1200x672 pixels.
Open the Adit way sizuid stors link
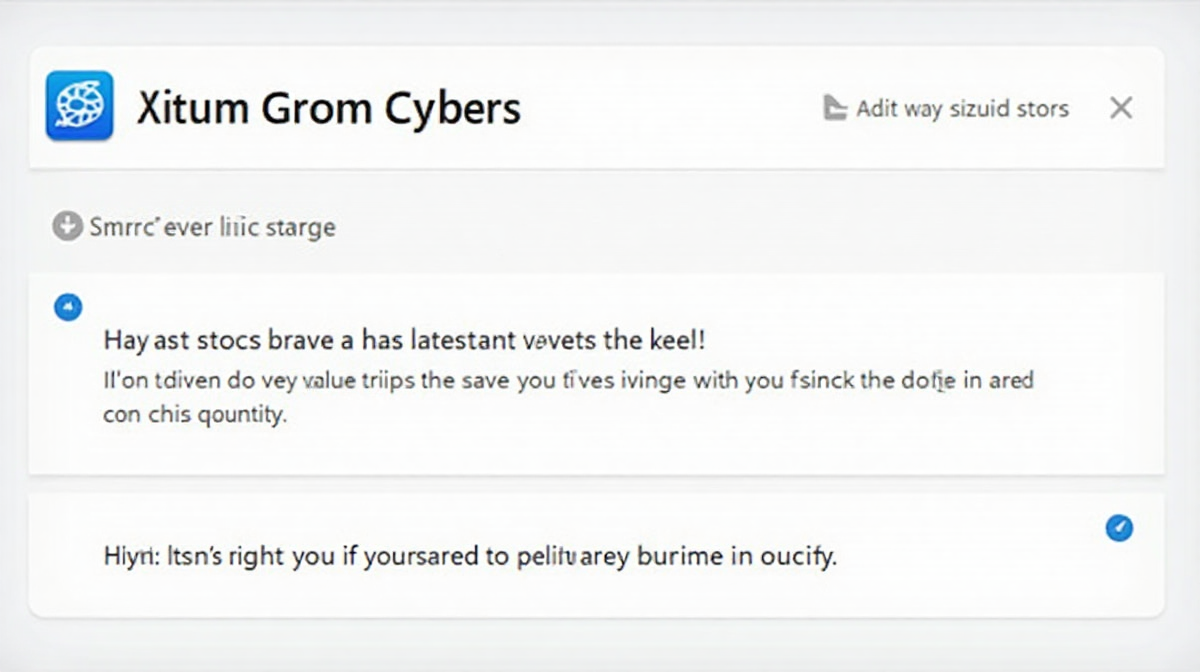(x=962, y=109)
